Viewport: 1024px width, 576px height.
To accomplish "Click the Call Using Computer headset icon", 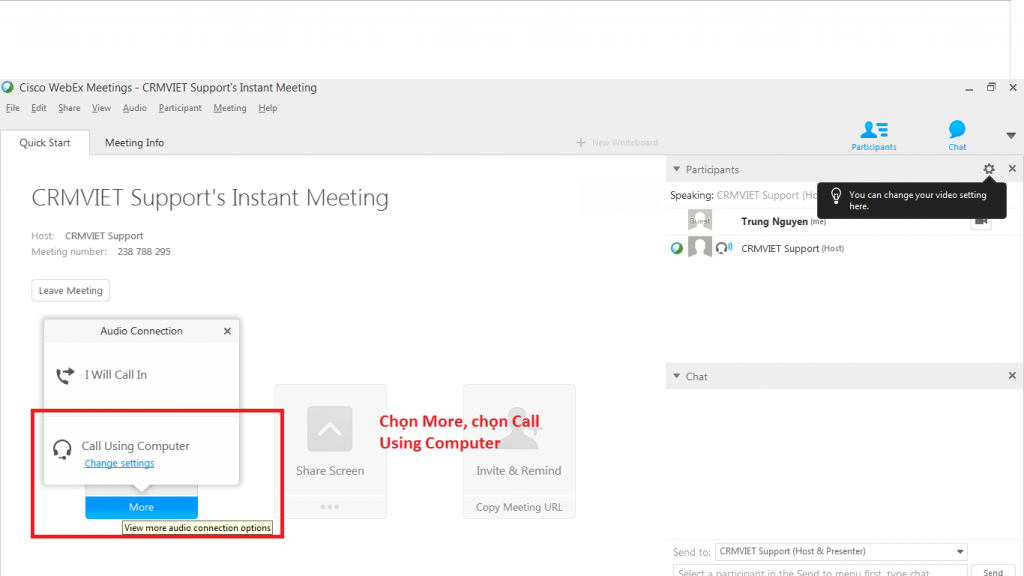I will coord(62,449).
